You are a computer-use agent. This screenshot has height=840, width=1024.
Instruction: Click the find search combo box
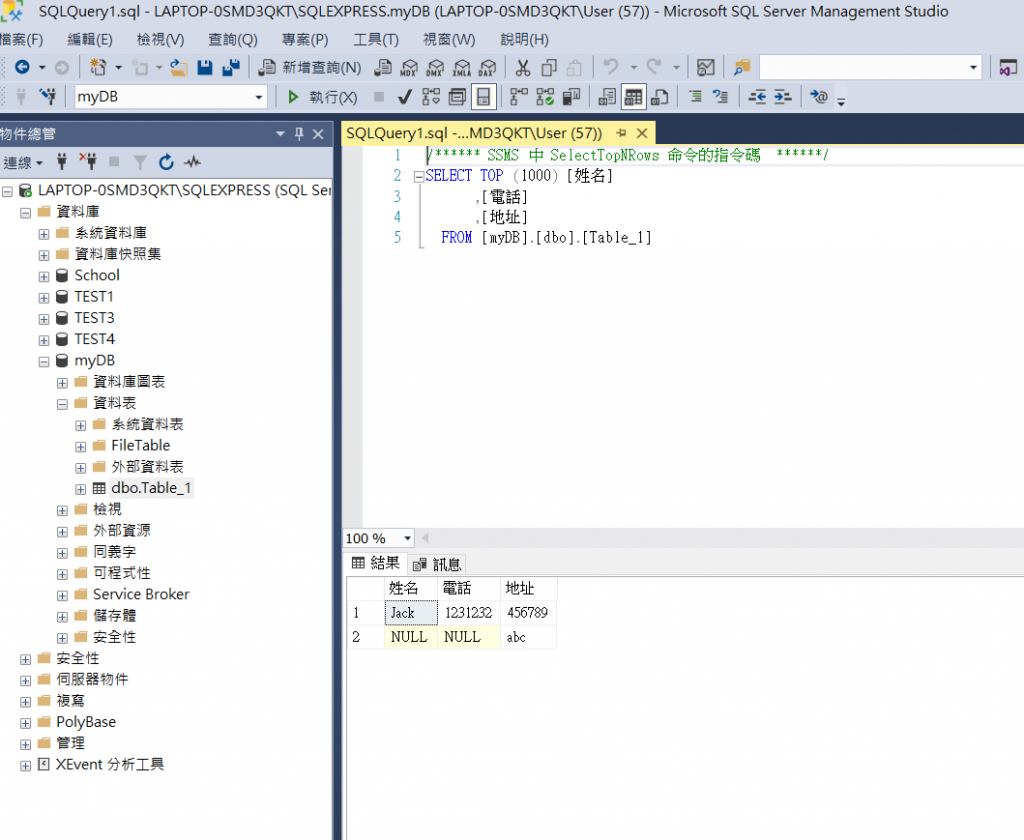pyautogui.click(x=871, y=67)
